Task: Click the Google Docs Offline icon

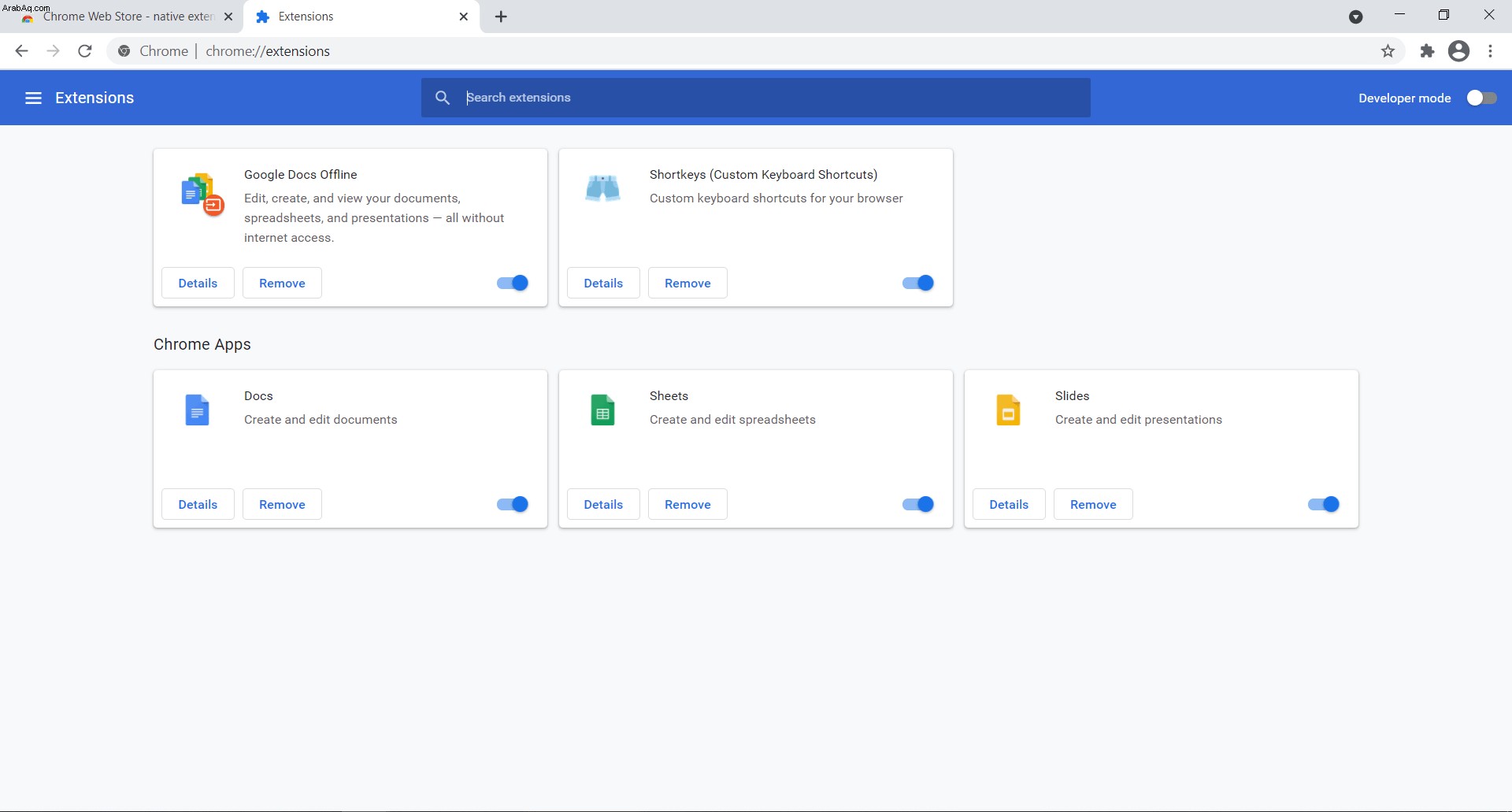Action: (202, 194)
